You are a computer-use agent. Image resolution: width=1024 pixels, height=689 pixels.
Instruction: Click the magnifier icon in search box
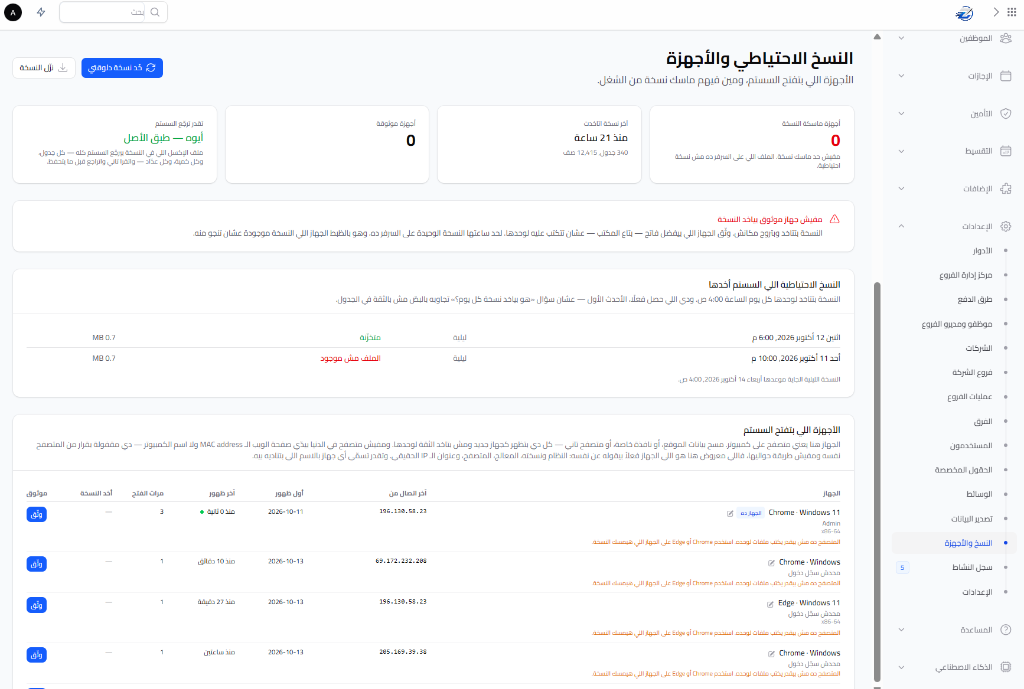coord(155,12)
